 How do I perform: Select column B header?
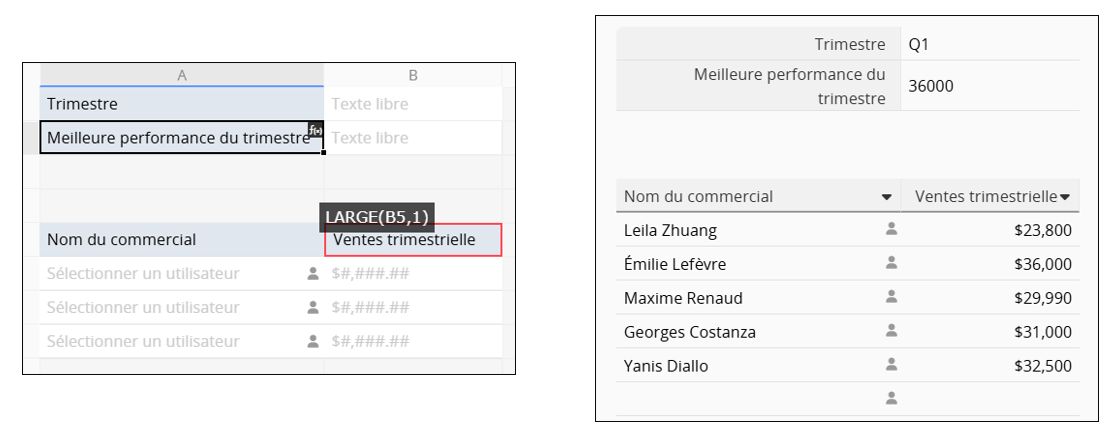point(412,75)
